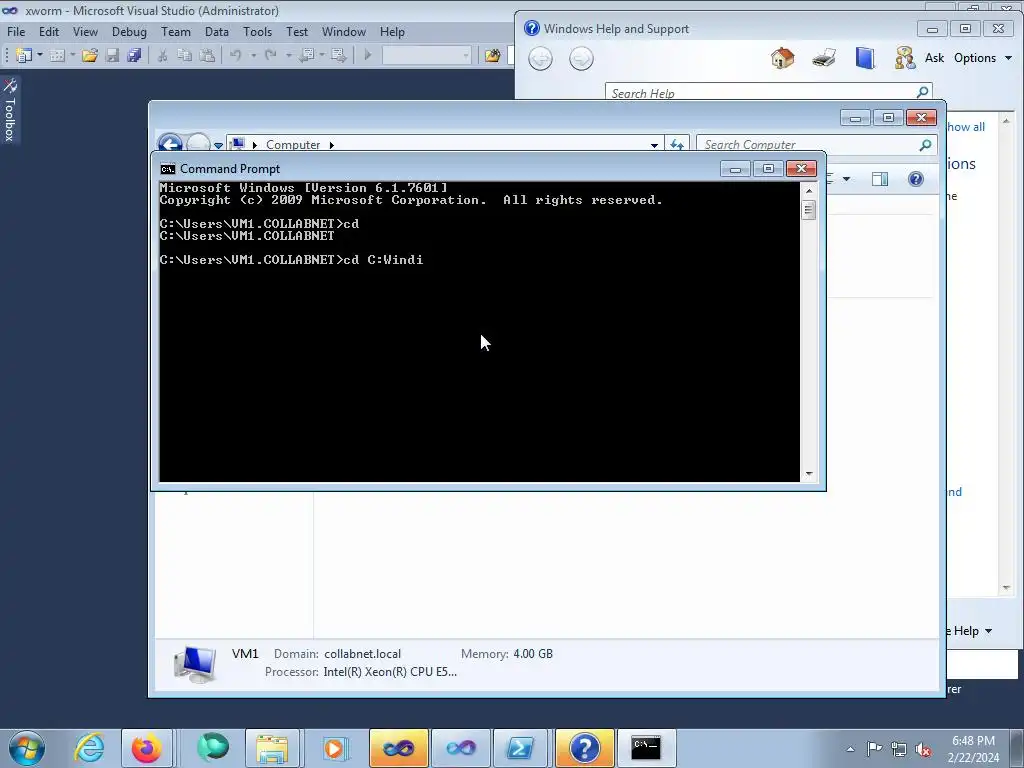Switch to Help and Support taskbar button
The width and height of the screenshot is (1024, 768).
point(584,748)
